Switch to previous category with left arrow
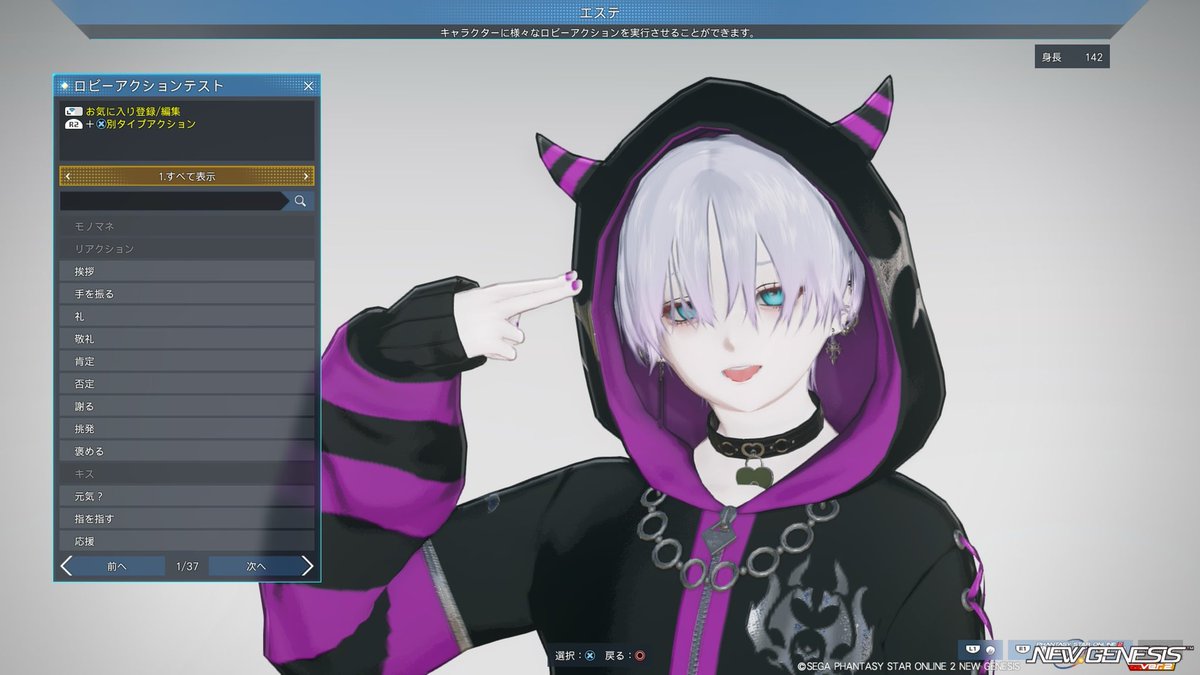This screenshot has height=675, width=1200. coord(68,177)
